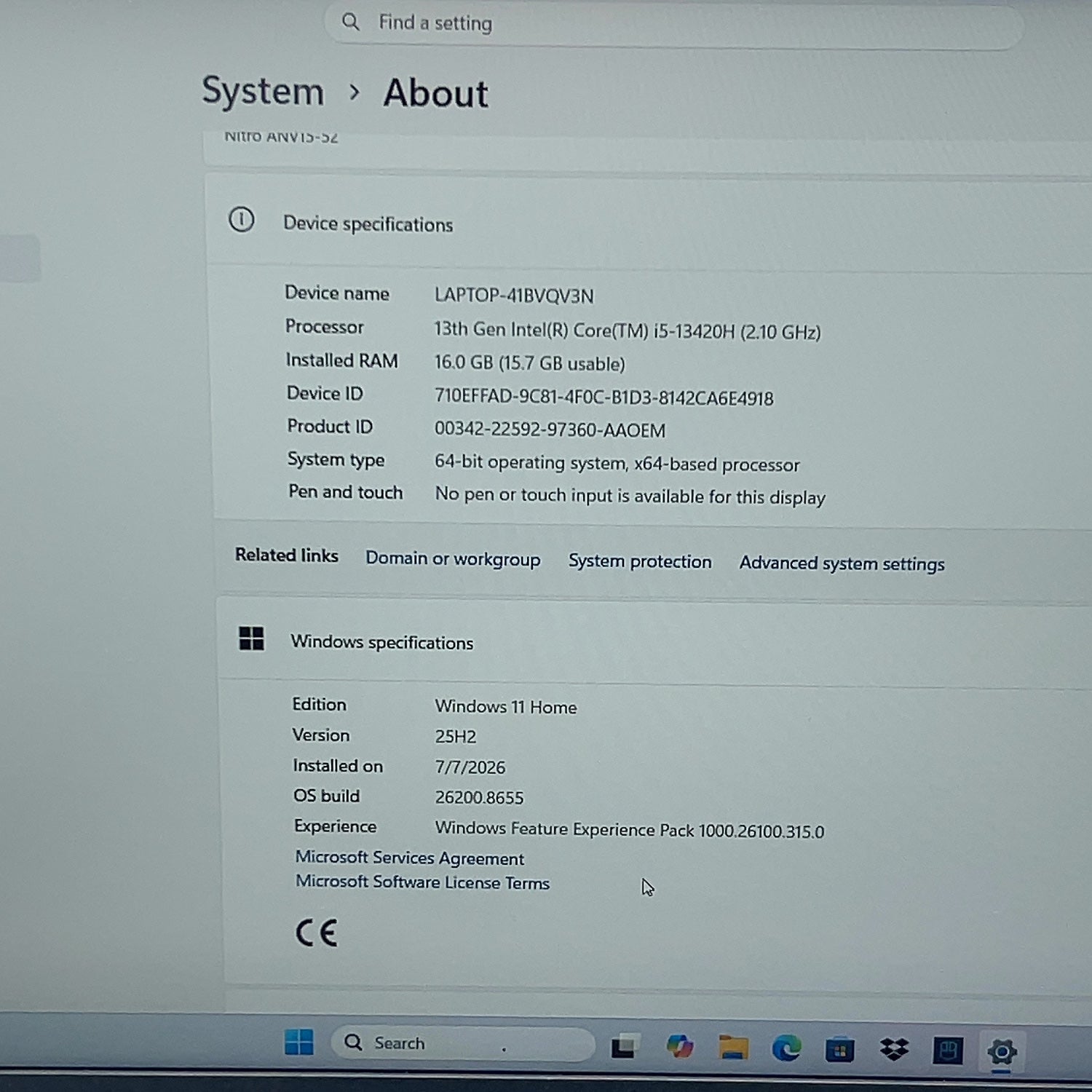The width and height of the screenshot is (1092, 1092).
Task: Click the Device name label
Action: pos(337,293)
